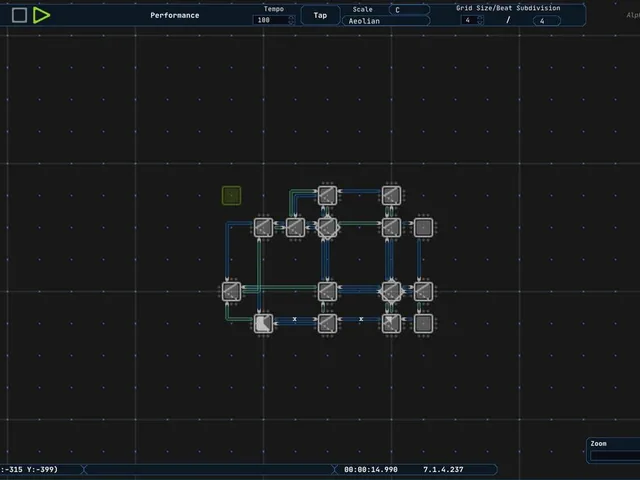
Task: Start playback with the green play triangle
Action: [41, 15]
